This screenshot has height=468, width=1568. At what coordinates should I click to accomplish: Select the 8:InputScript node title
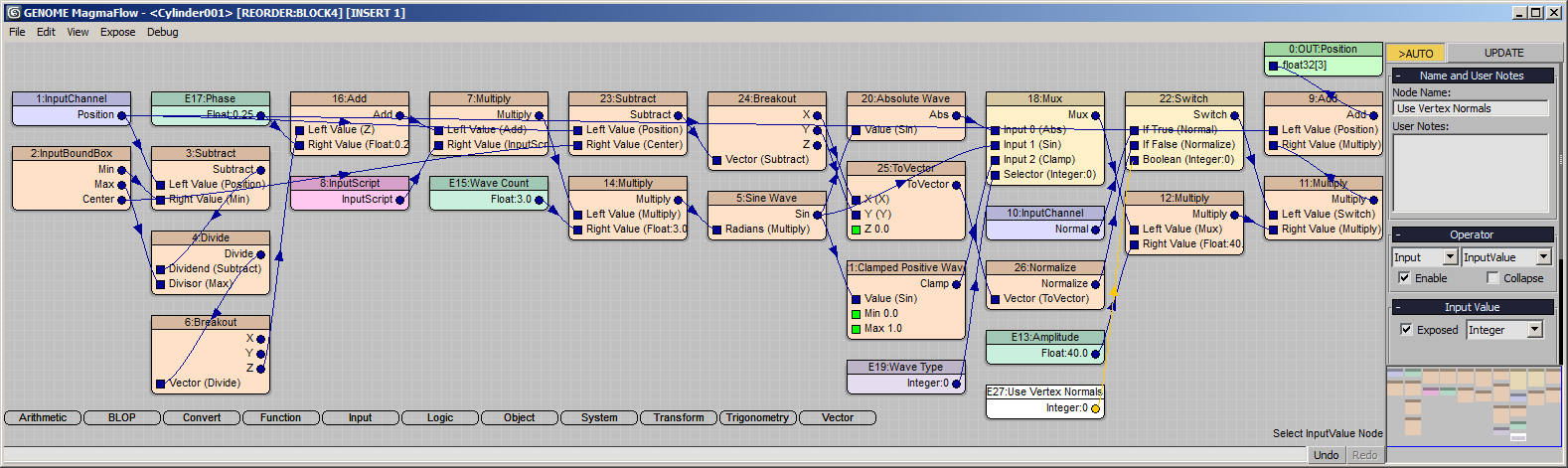pyautogui.click(x=349, y=184)
